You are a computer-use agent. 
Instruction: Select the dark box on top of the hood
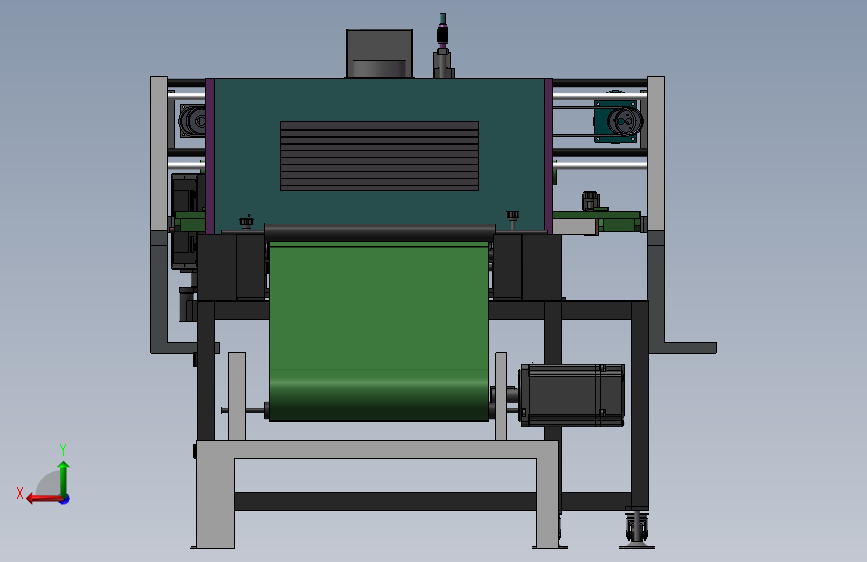(x=379, y=53)
